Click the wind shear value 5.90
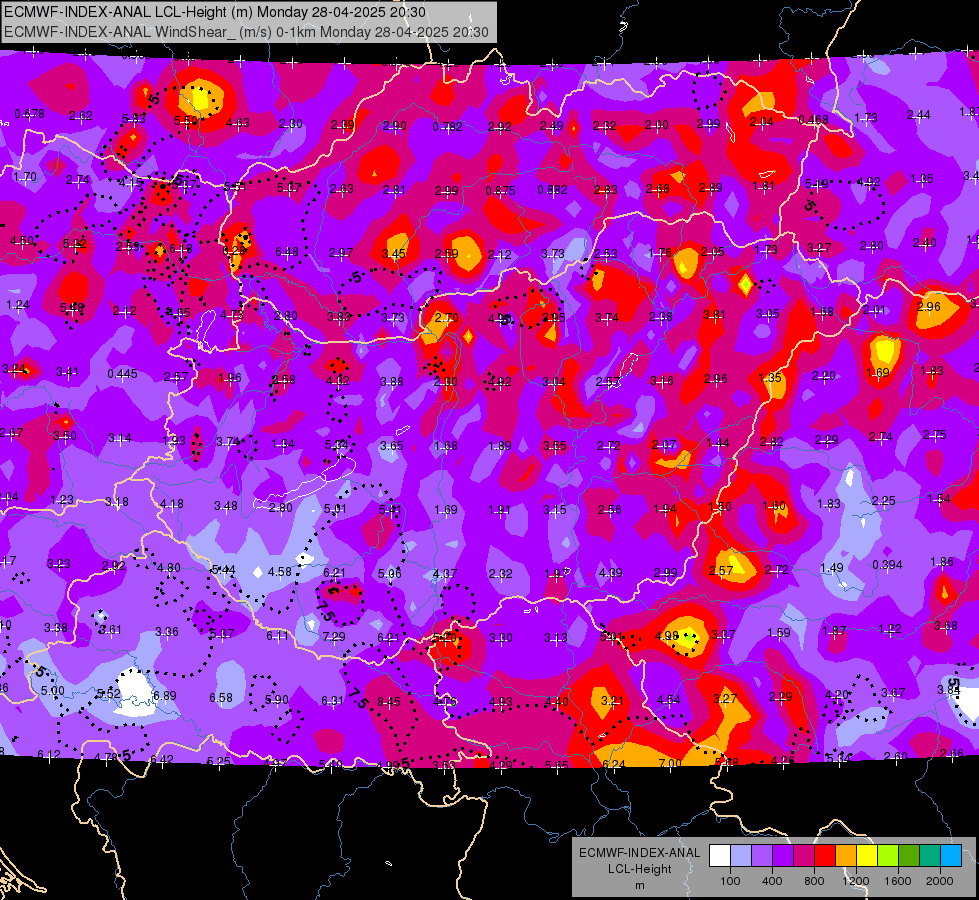This screenshot has width=979, height=900. pyautogui.click(x=277, y=700)
